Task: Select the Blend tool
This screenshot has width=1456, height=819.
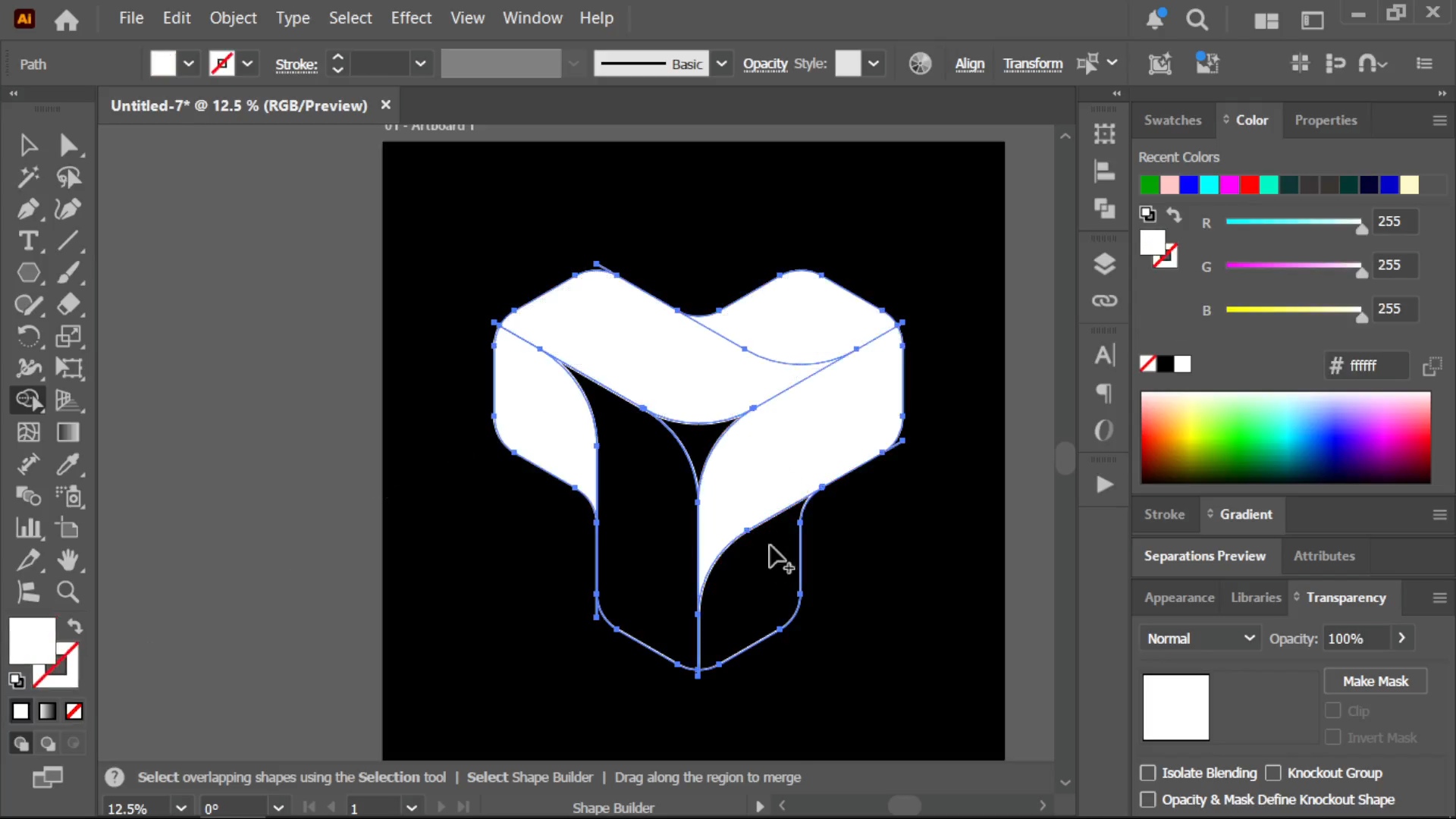Action: 28,496
